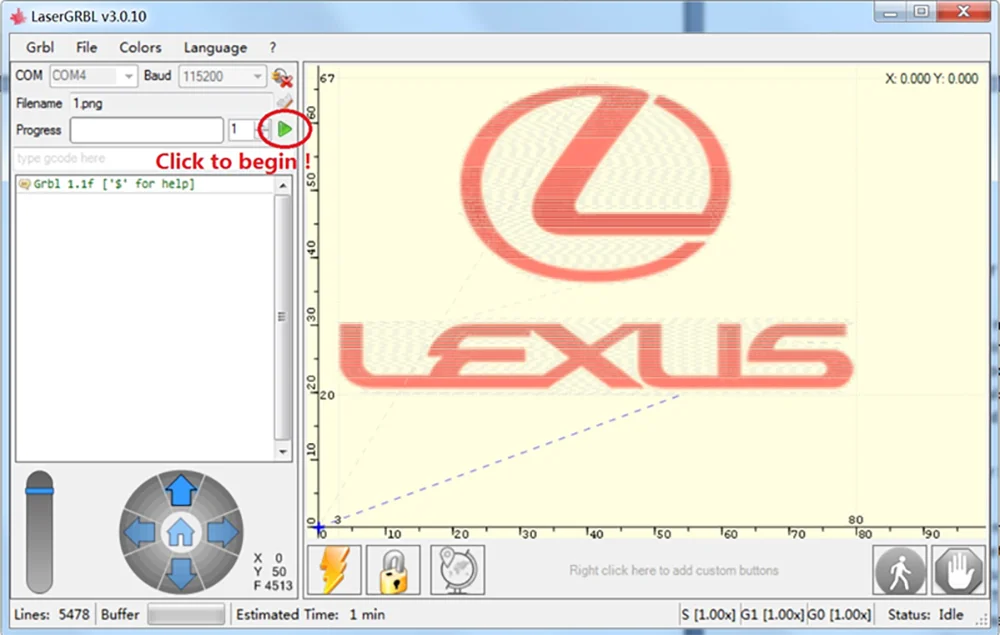The width and height of the screenshot is (1000, 635).
Task: Click the jog speed vertical slider handle
Action: (x=40, y=490)
